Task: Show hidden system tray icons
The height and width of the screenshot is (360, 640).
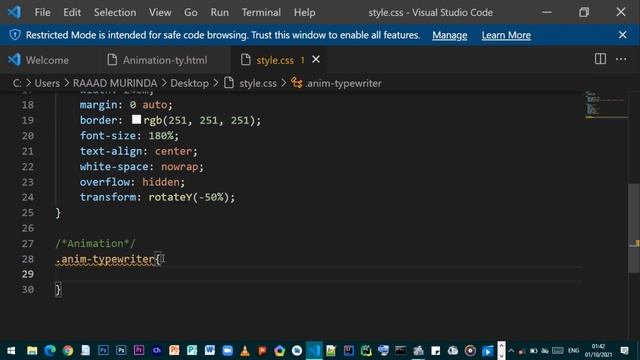Action: coord(511,351)
